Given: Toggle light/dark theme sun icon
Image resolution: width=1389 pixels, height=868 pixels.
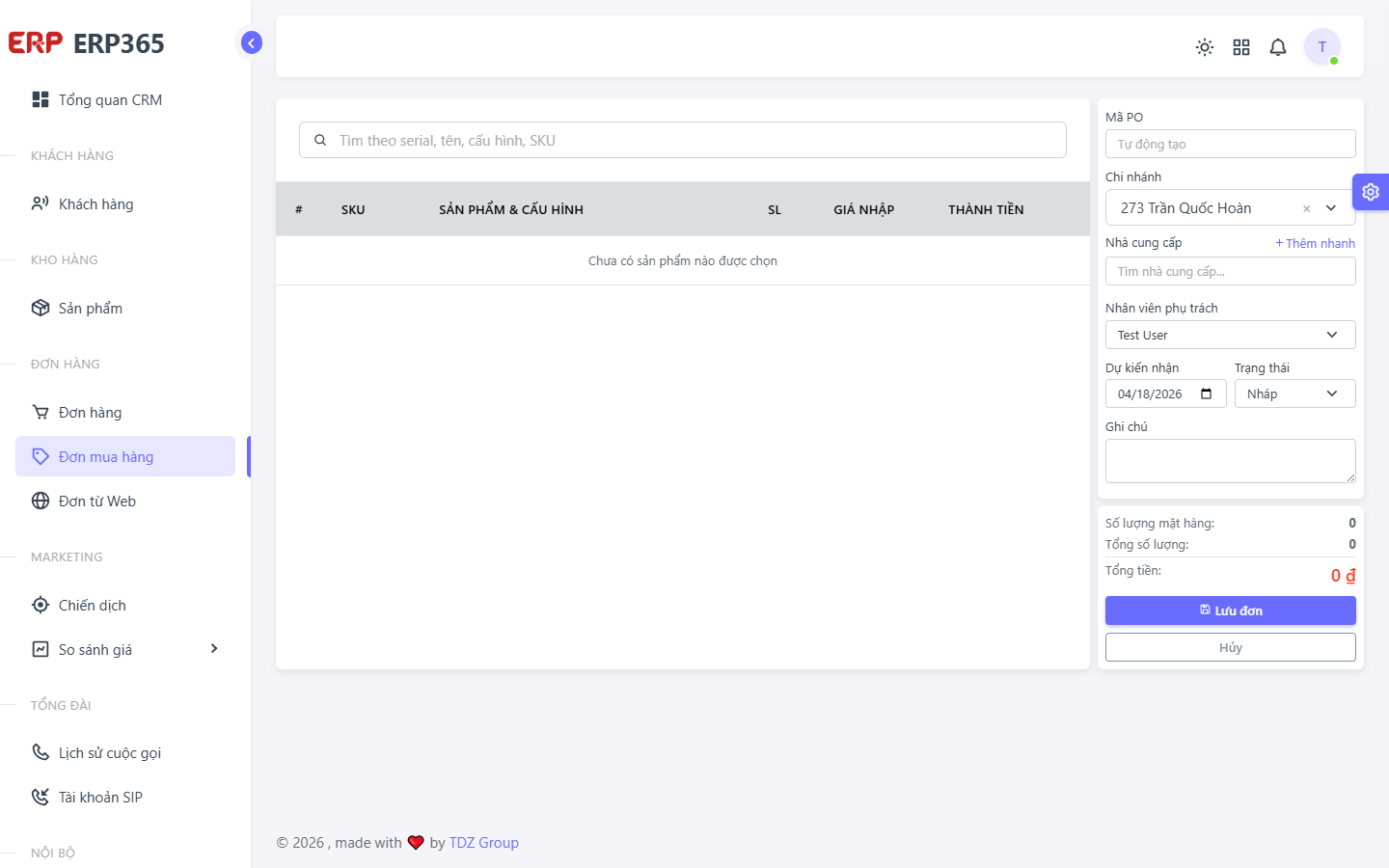Looking at the screenshot, I should (1205, 47).
